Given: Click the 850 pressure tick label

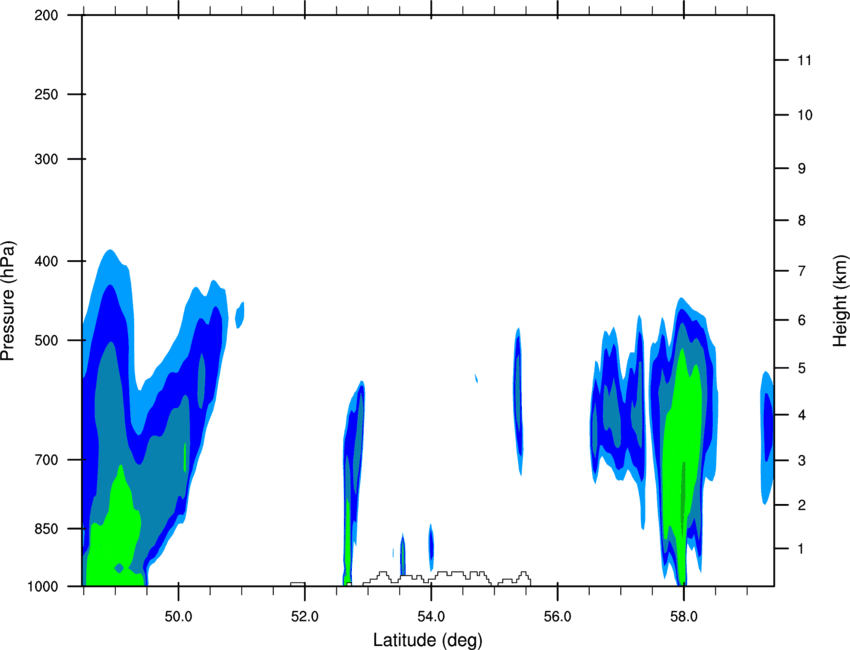Looking at the screenshot, I should (46, 529).
